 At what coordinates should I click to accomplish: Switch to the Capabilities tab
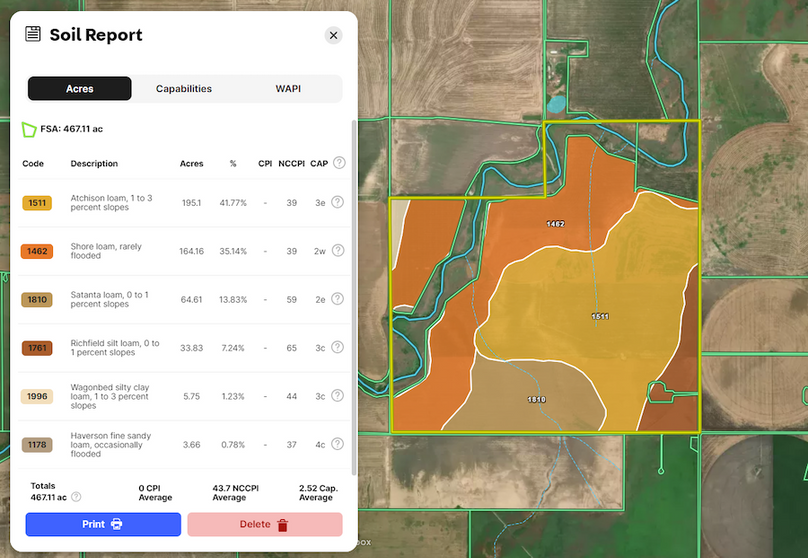click(184, 89)
